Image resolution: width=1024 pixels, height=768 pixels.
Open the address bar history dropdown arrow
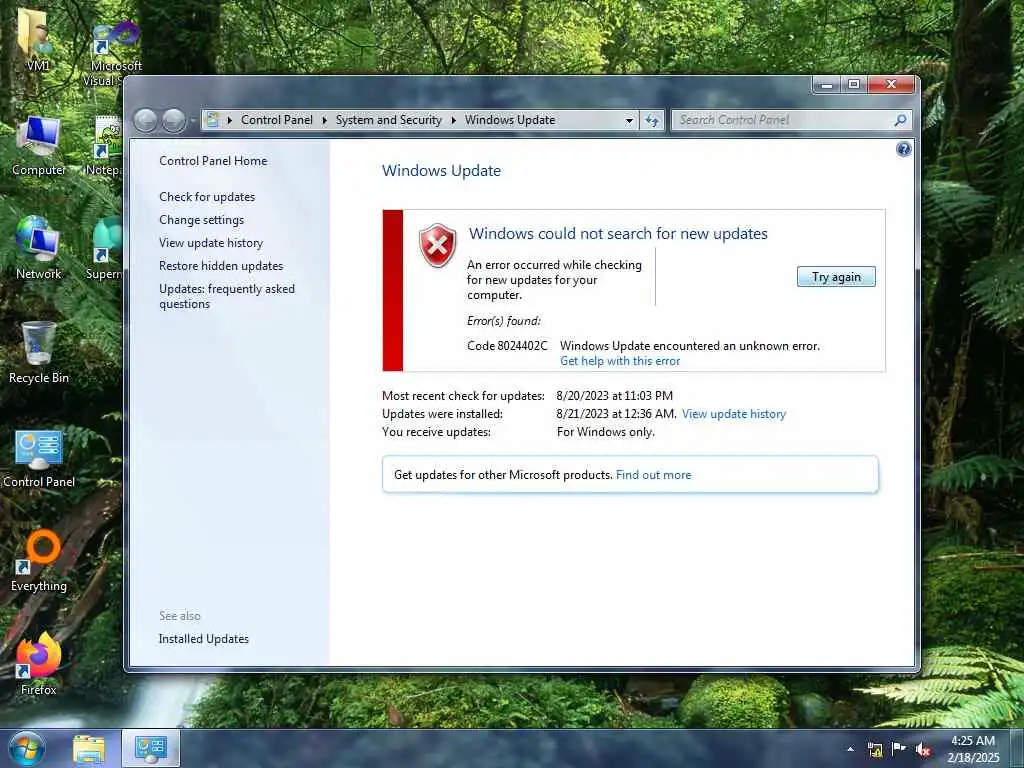point(629,120)
